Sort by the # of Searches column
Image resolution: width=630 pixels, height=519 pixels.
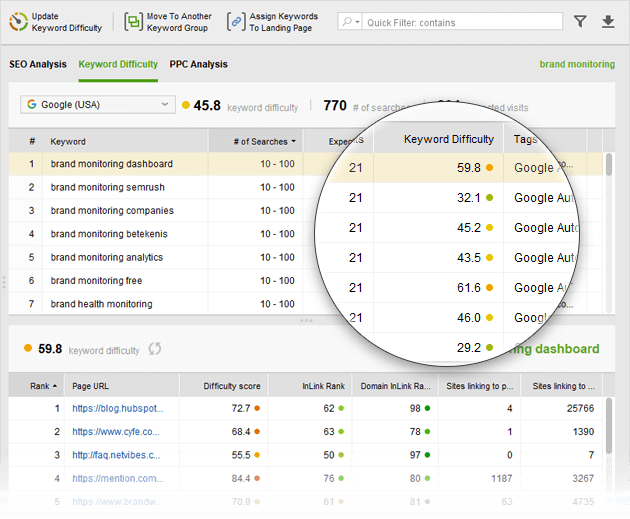265,142
